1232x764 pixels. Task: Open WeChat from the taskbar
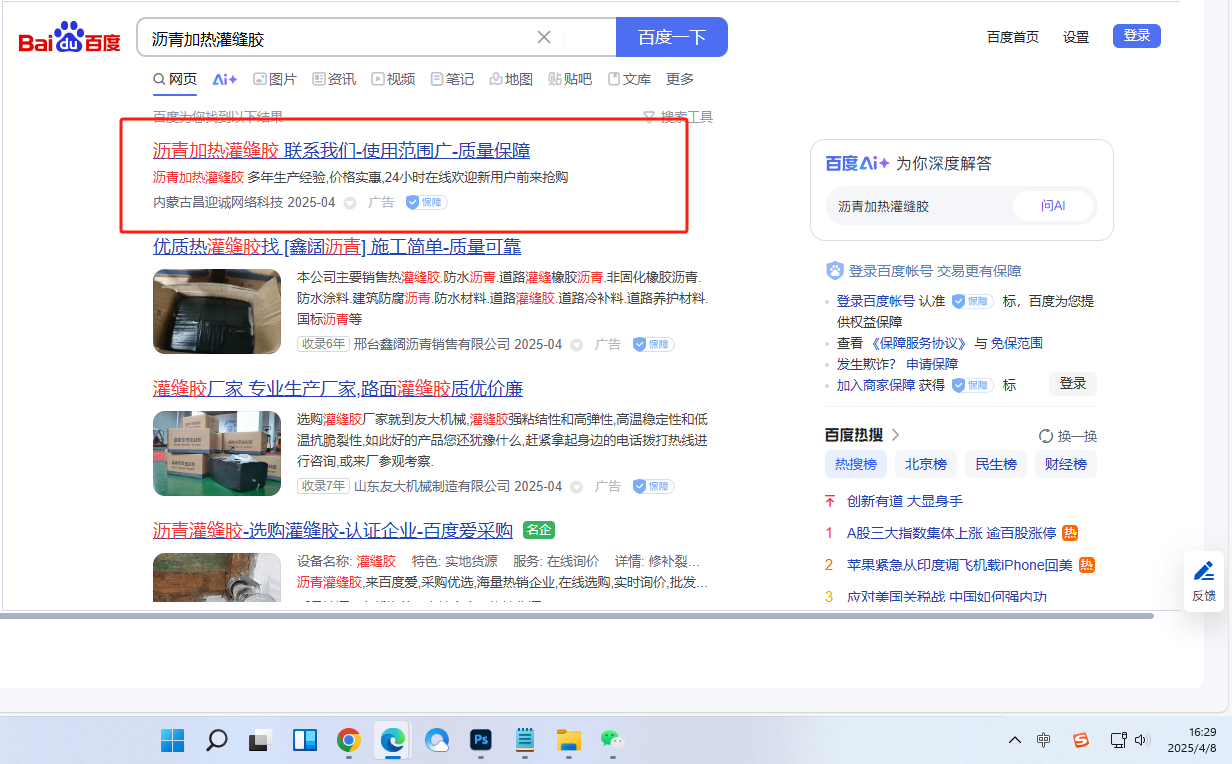pyautogui.click(x=611, y=740)
